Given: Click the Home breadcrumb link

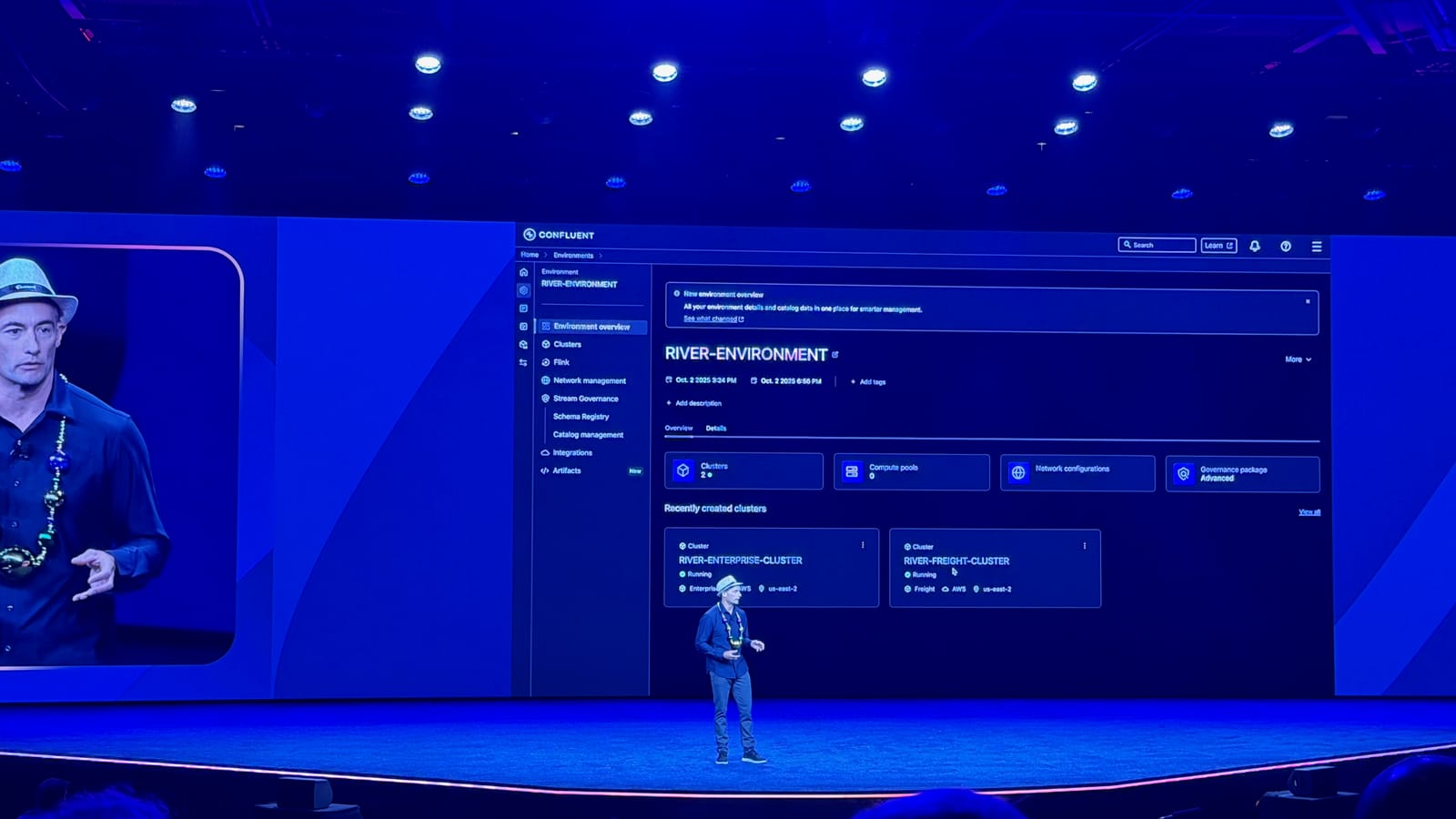Looking at the screenshot, I should 530,255.
